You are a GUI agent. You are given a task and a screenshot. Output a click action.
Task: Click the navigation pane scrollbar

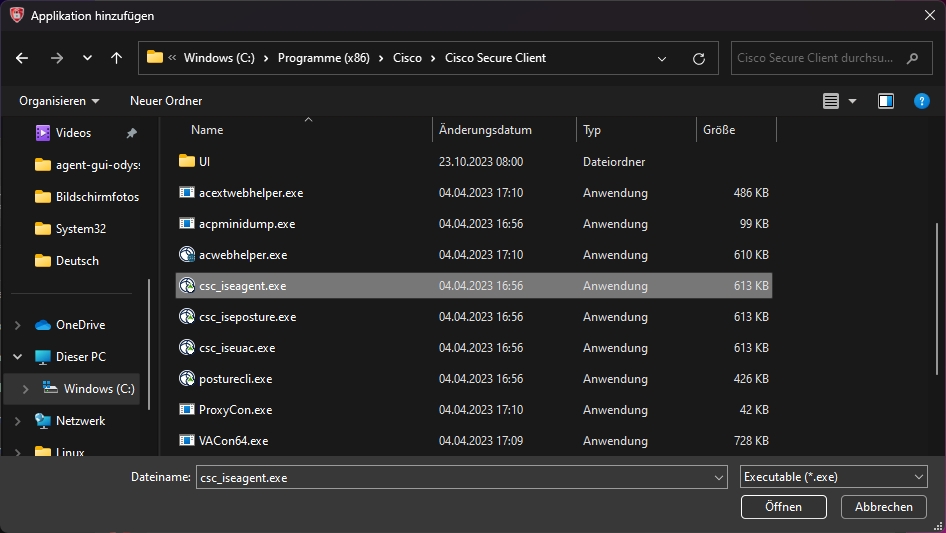(148, 344)
